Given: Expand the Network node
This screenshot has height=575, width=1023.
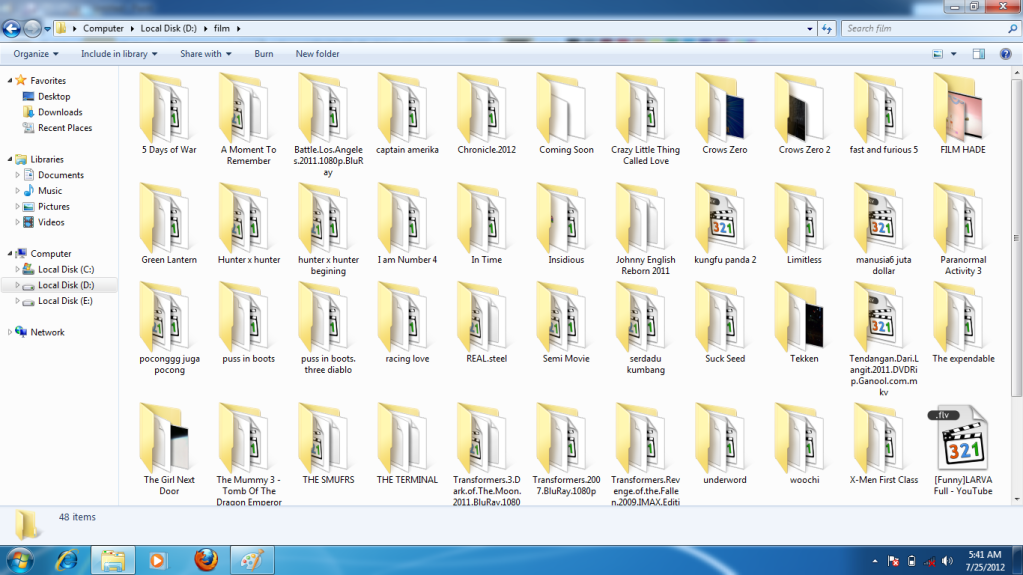Looking at the screenshot, I should click(x=10, y=332).
